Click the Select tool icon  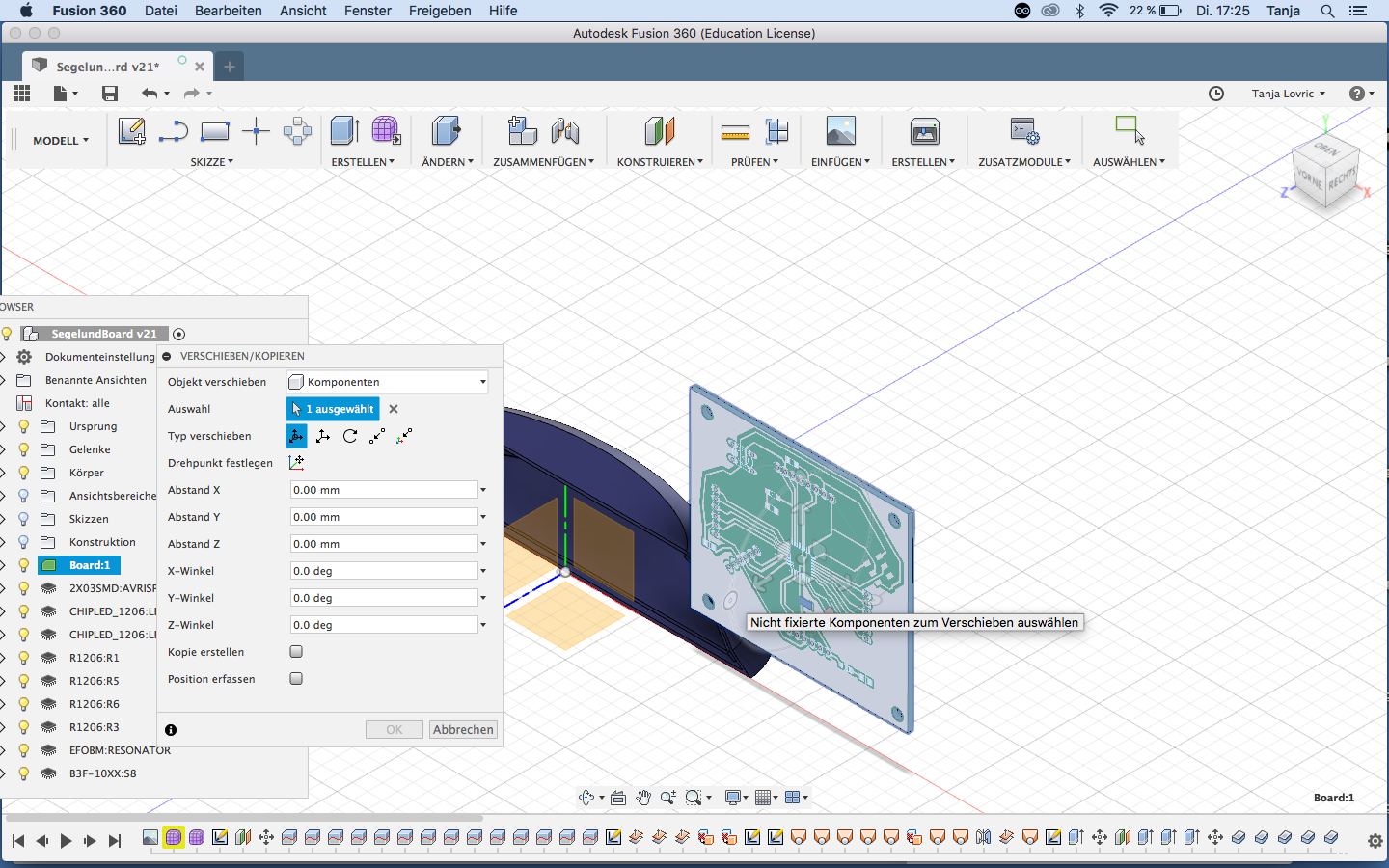pyautogui.click(x=1130, y=130)
